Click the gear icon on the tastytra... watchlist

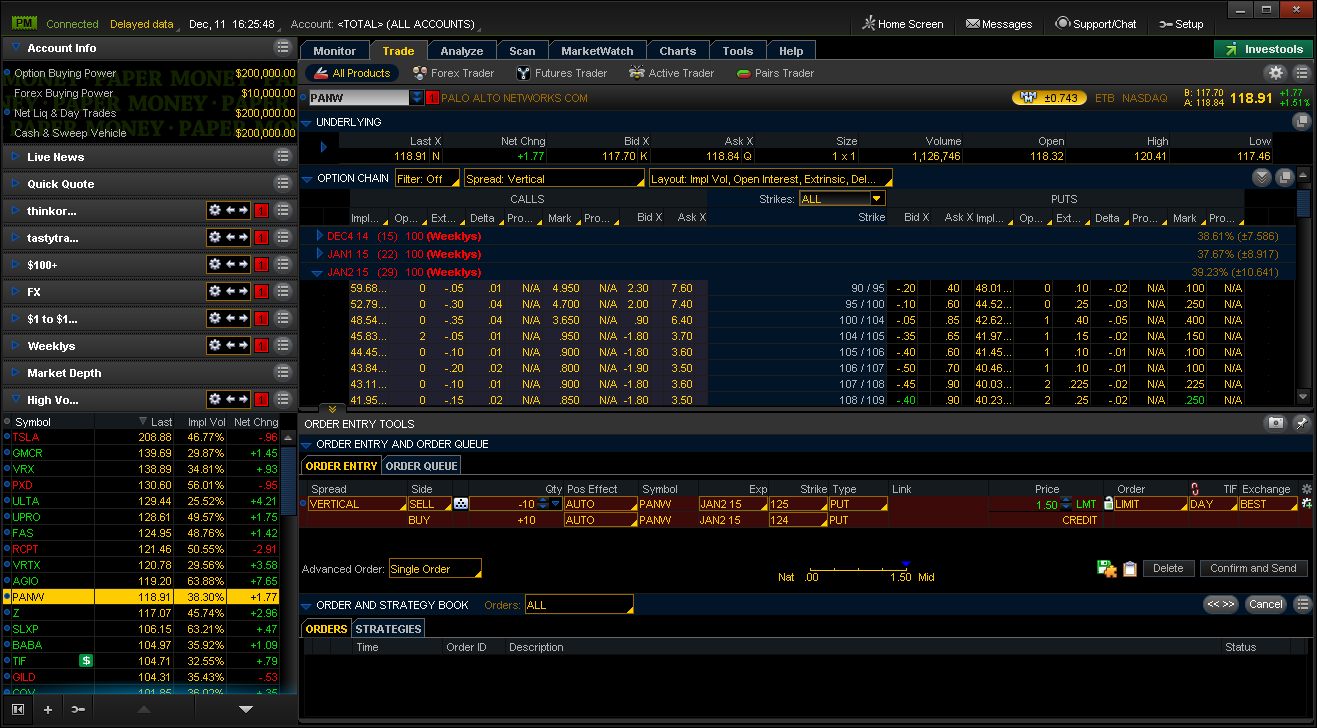click(214, 238)
